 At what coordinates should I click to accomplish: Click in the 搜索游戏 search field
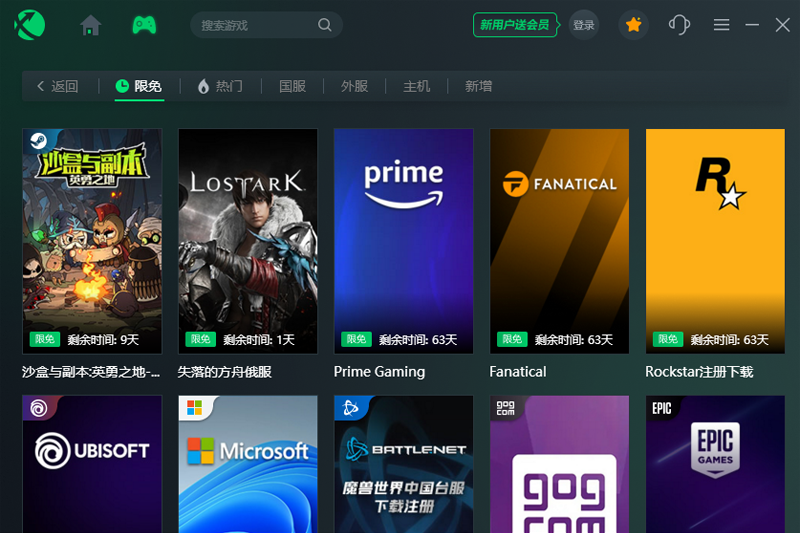[266, 25]
